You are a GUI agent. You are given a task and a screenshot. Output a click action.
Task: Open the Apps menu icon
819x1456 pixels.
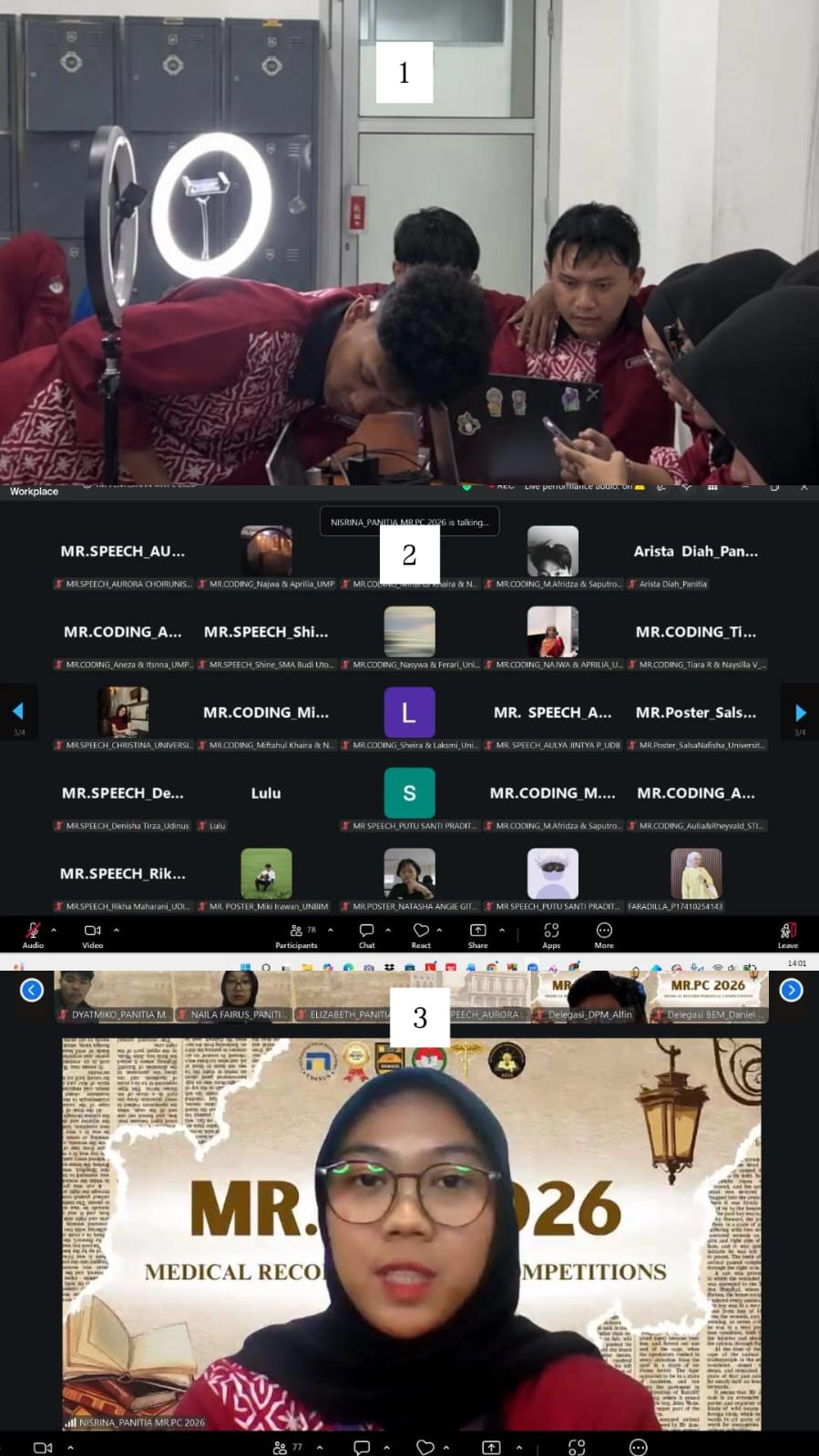click(551, 934)
